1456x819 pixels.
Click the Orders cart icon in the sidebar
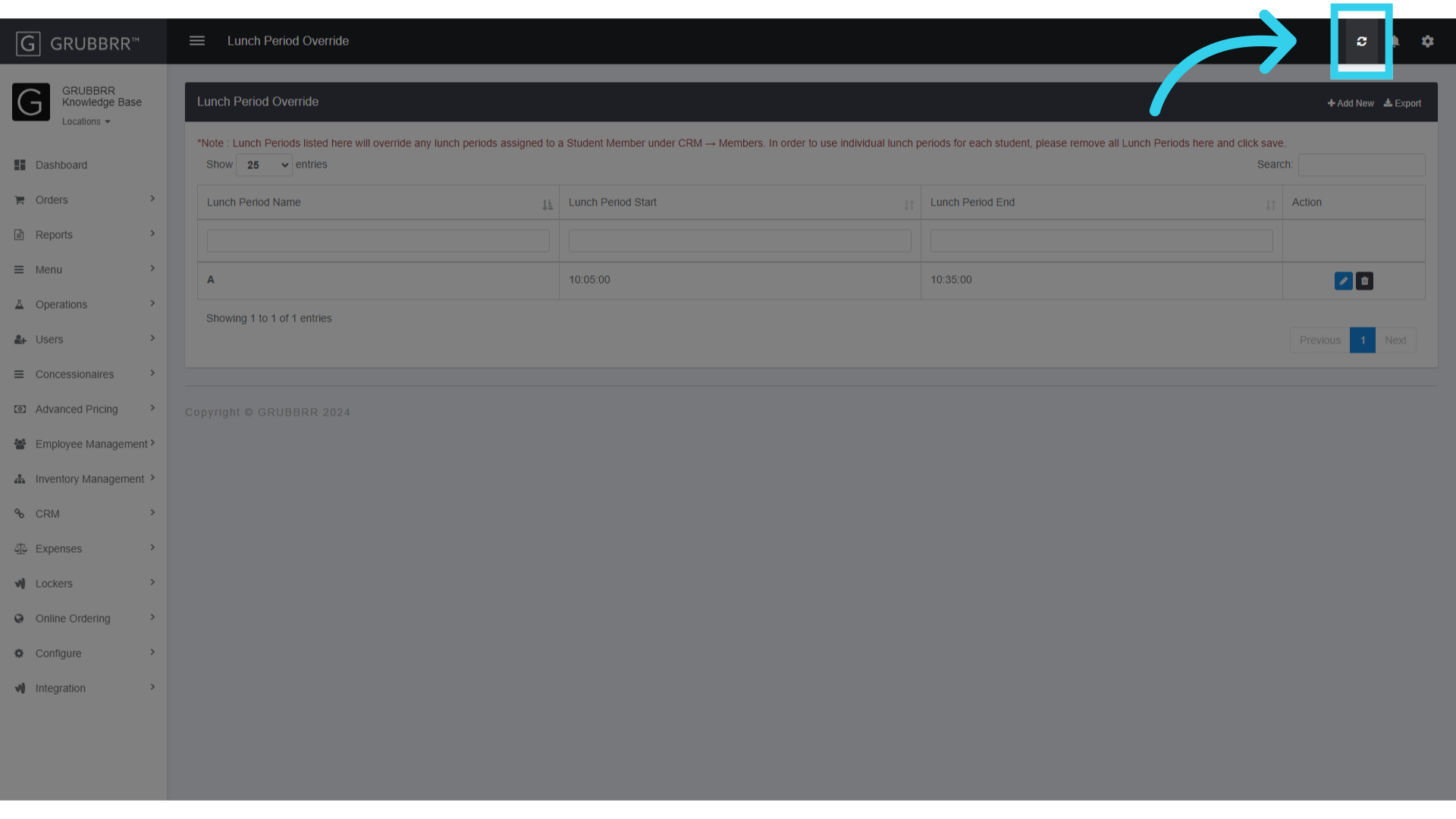pos(20,199)
